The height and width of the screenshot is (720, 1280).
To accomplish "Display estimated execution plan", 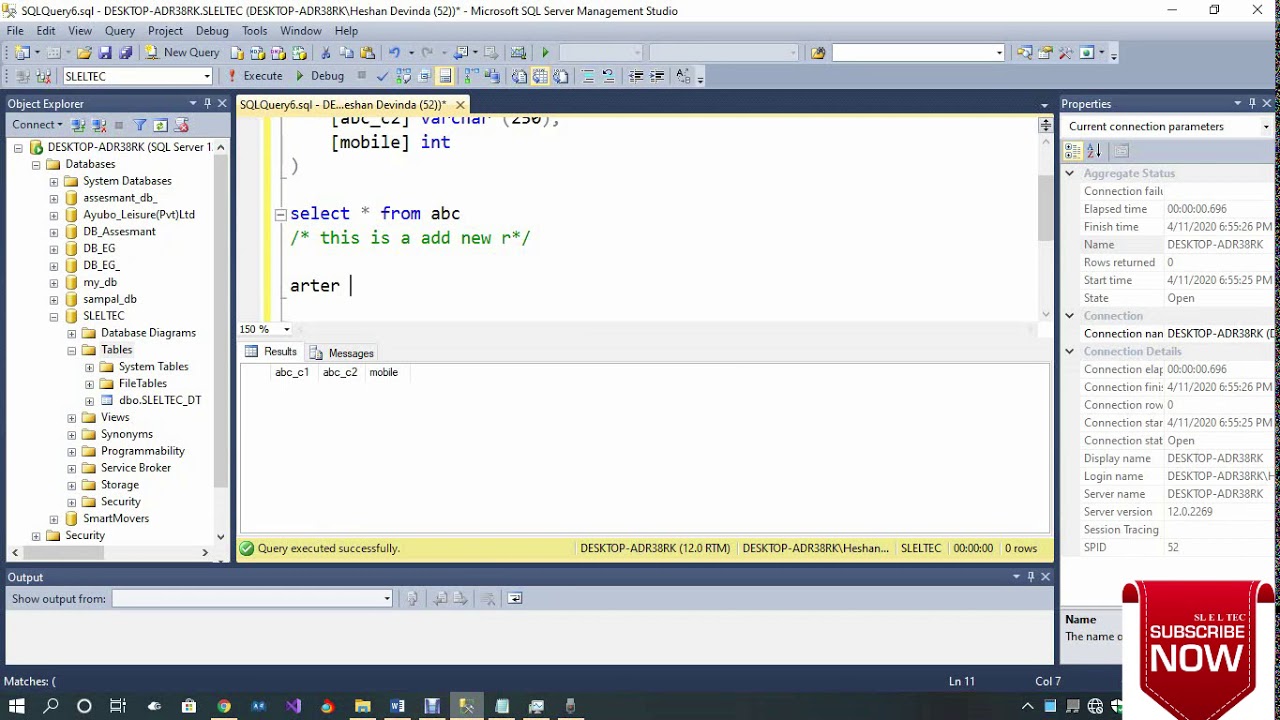I will pyautogui.click(x=403, y=76).
